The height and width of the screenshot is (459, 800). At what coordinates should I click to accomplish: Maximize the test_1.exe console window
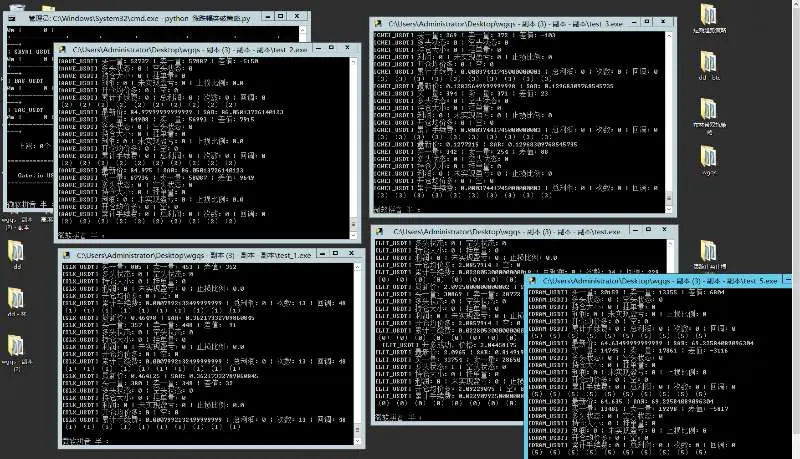coord(336,253)
